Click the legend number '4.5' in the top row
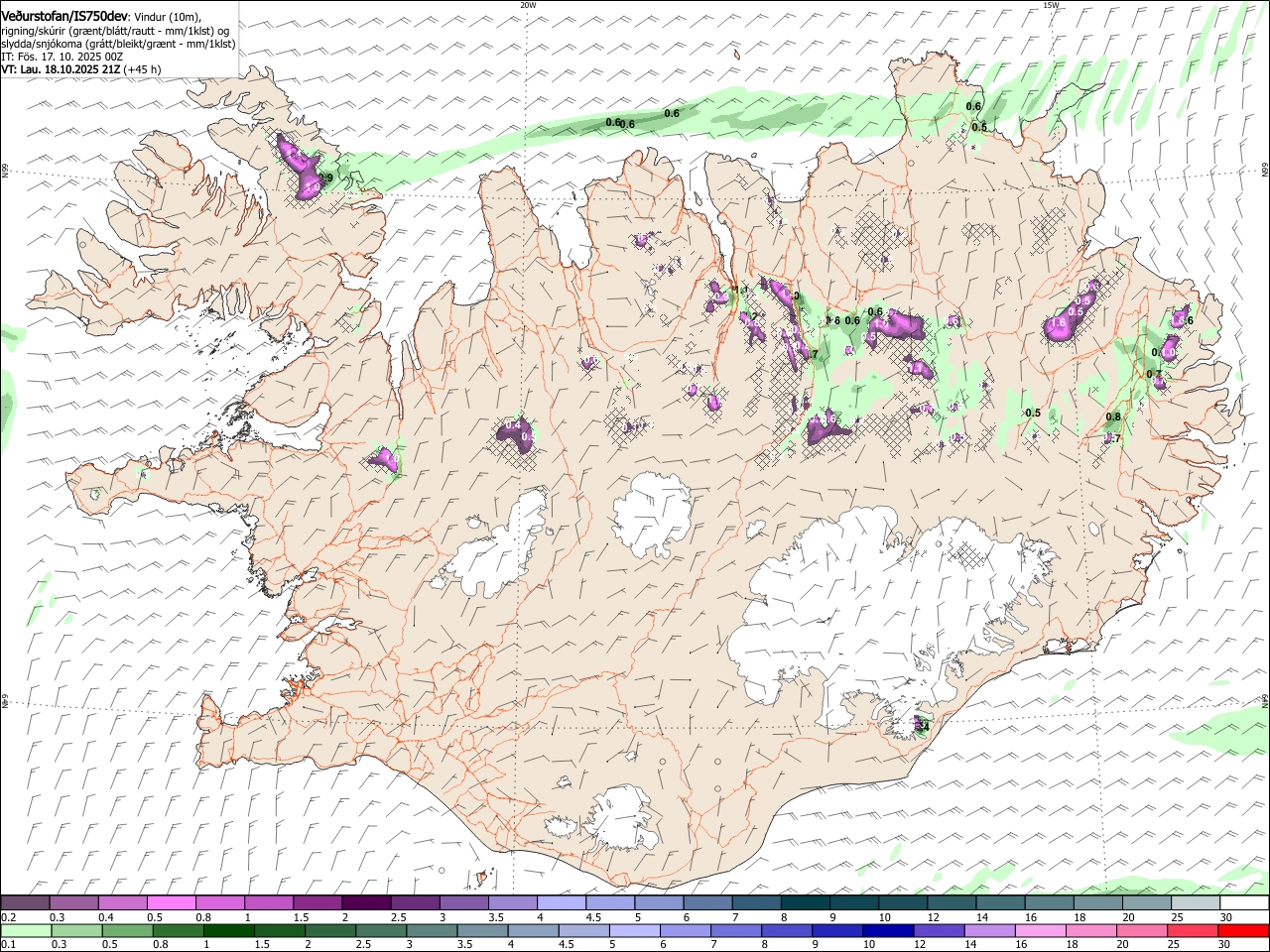 593,917
